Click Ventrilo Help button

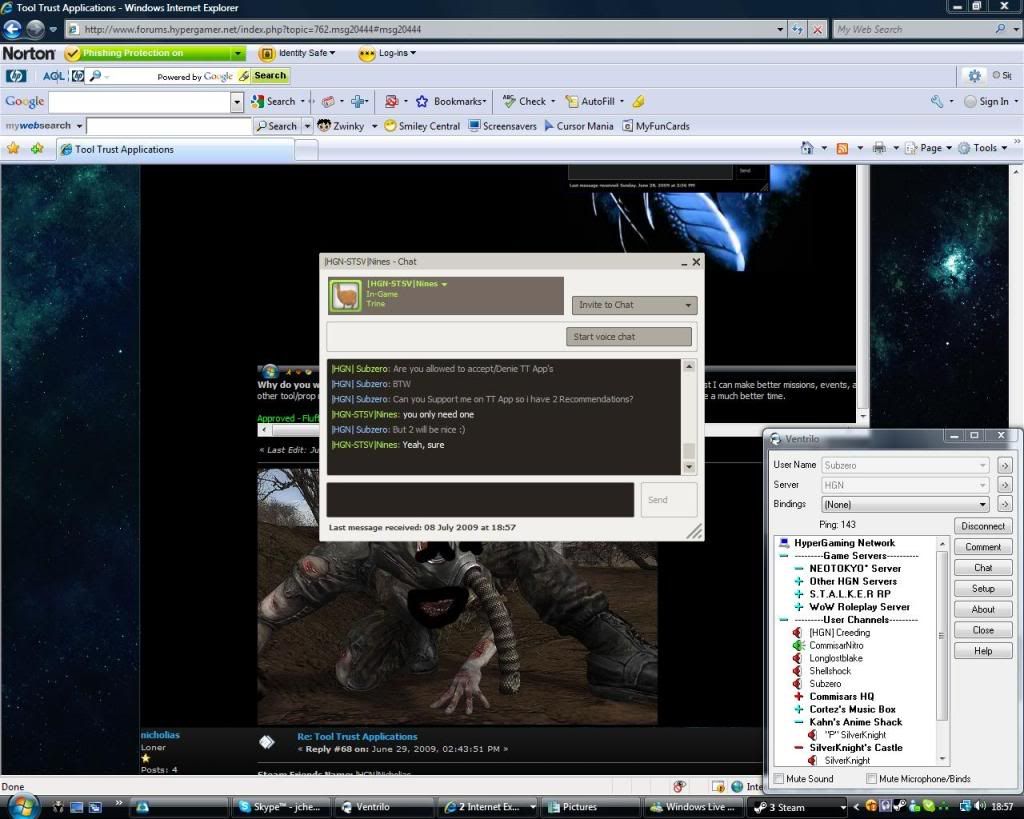click(983, 650)
